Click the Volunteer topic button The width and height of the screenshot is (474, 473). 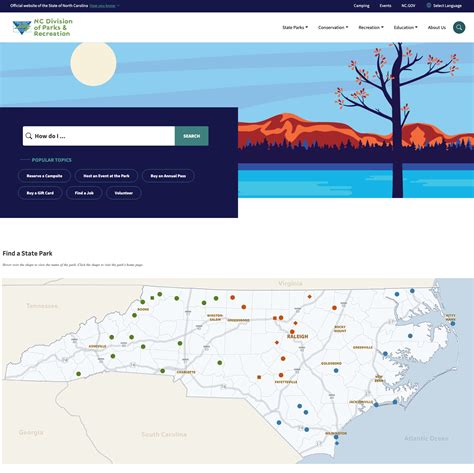pos(124,193)
